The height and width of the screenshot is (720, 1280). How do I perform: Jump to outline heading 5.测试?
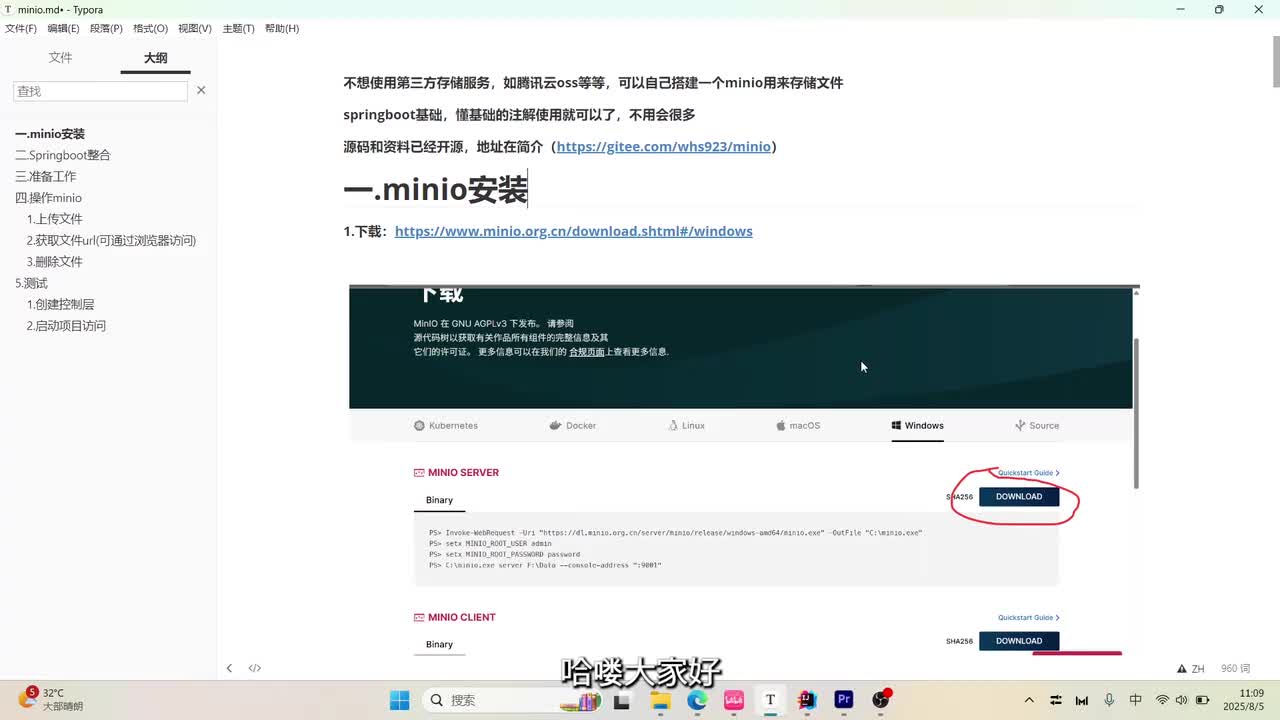(x=31, y=283)
